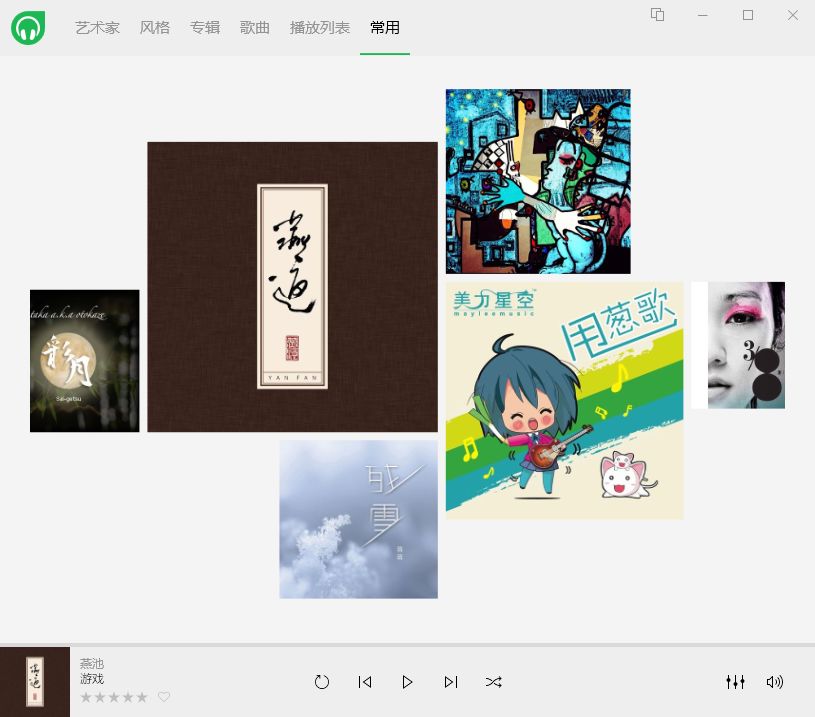Skip to the next track
Viewport: 815px width, 717px height.
[451, 682]
